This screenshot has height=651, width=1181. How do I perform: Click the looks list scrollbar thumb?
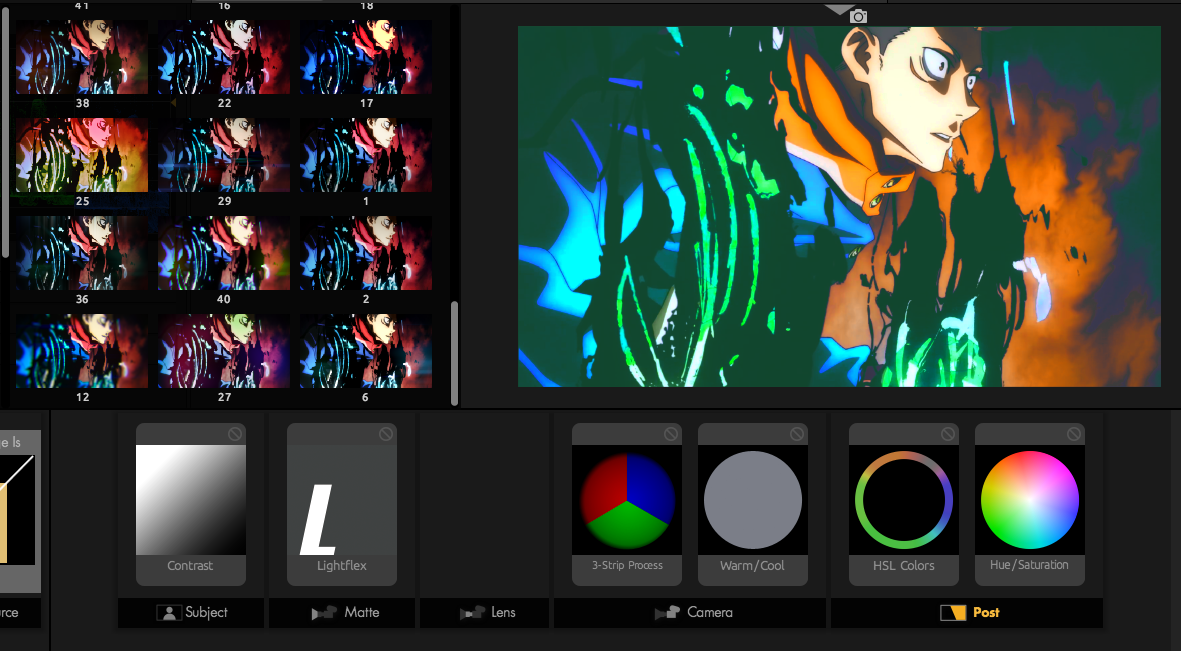(454, 354)
